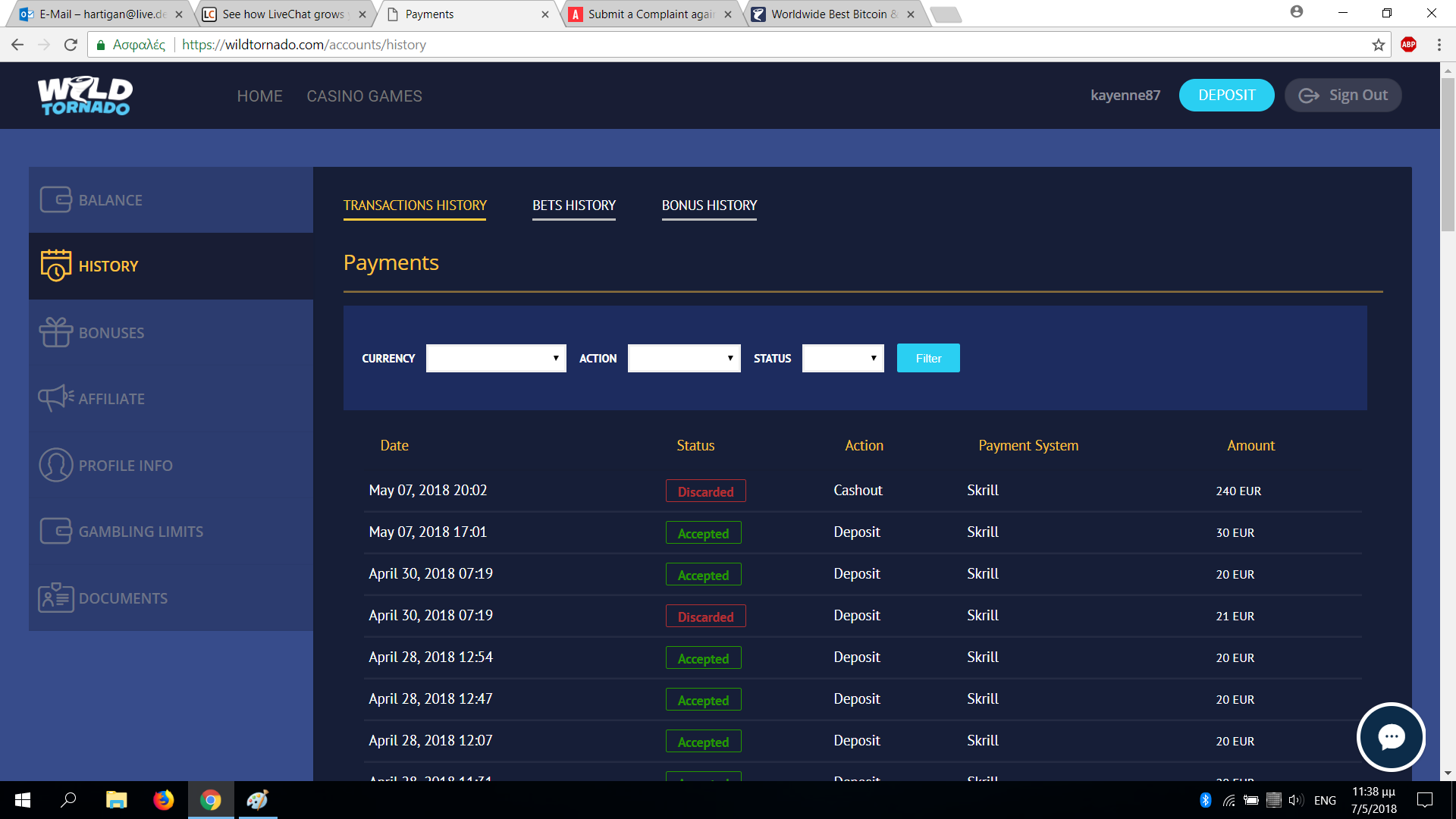Screen dimensions: 1456x819
Task: Click the browser back arrow
Action: [x=17, y=45]
